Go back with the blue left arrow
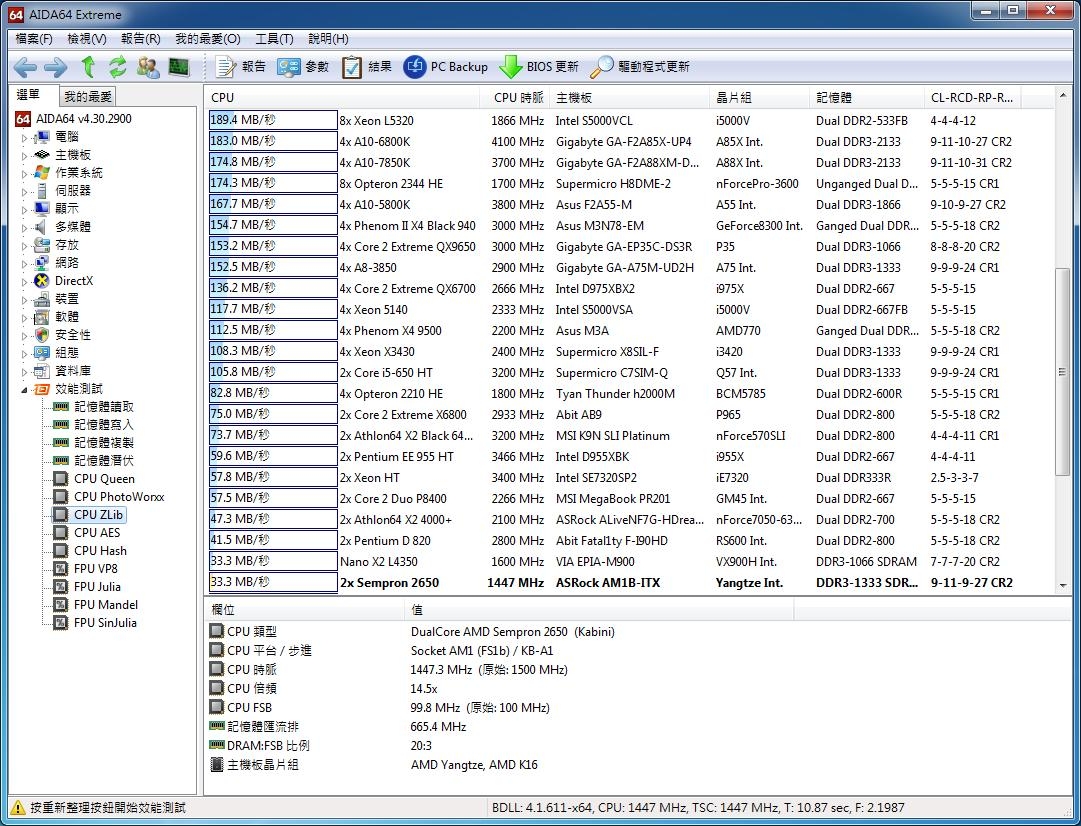This screenshot has height=826, width=1081. (x=25, y=67)
